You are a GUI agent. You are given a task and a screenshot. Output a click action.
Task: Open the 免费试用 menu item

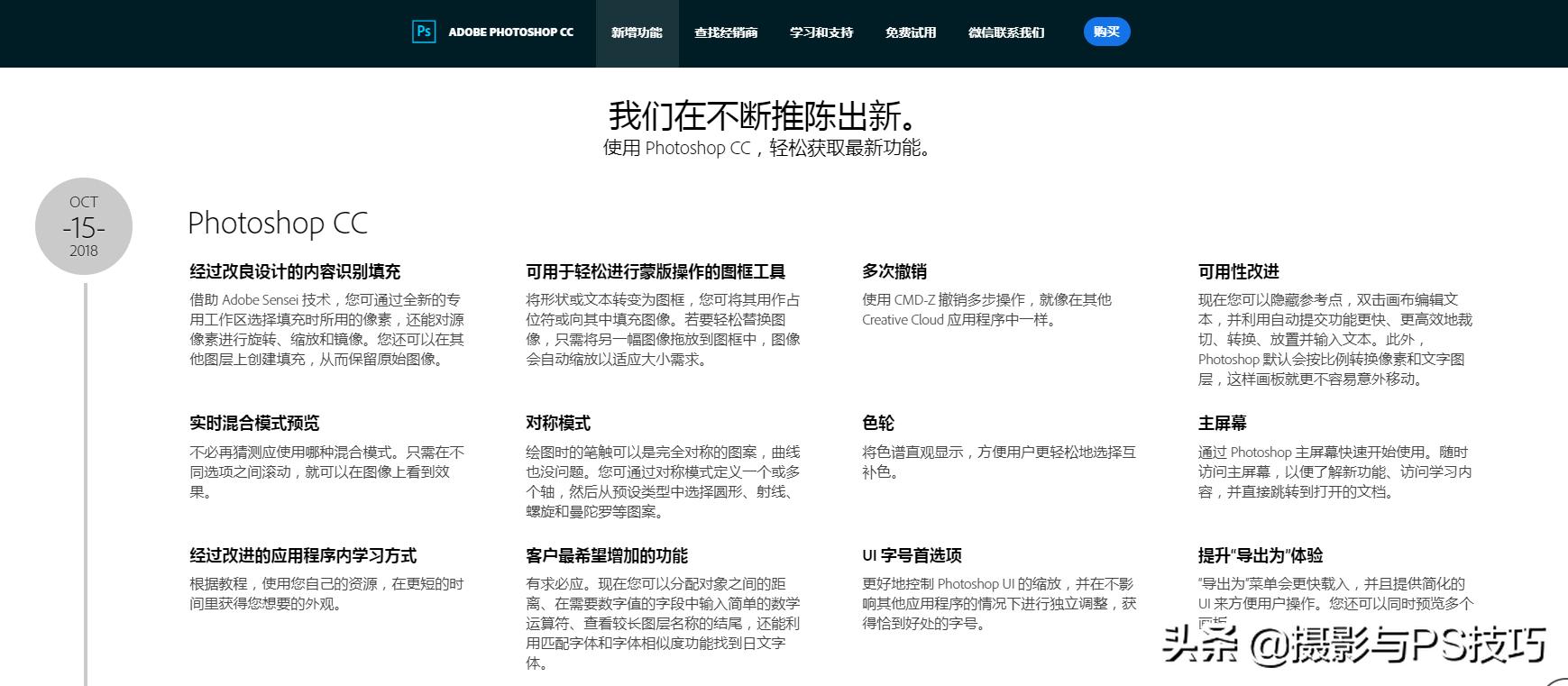(x=911, y=32)
